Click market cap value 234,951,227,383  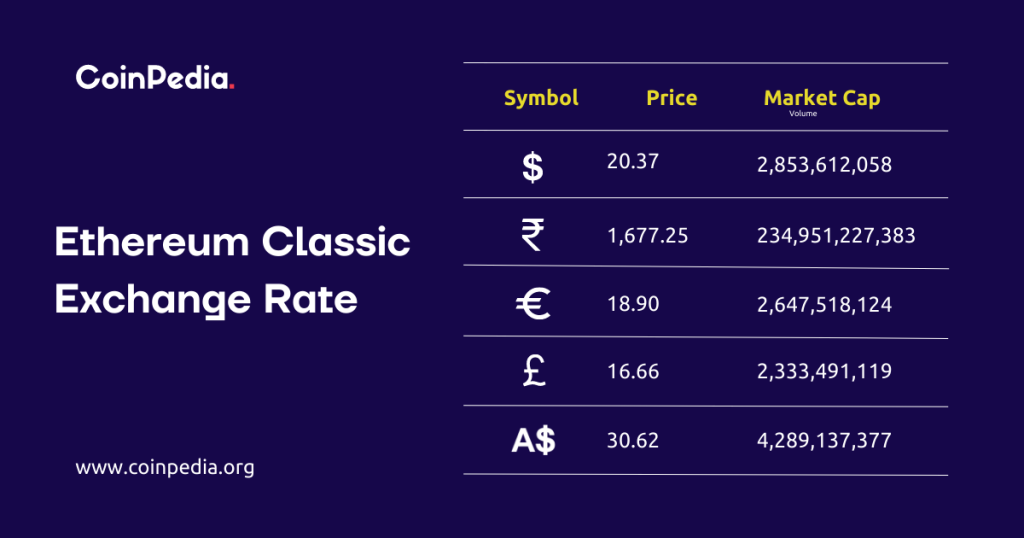point(836,236)
